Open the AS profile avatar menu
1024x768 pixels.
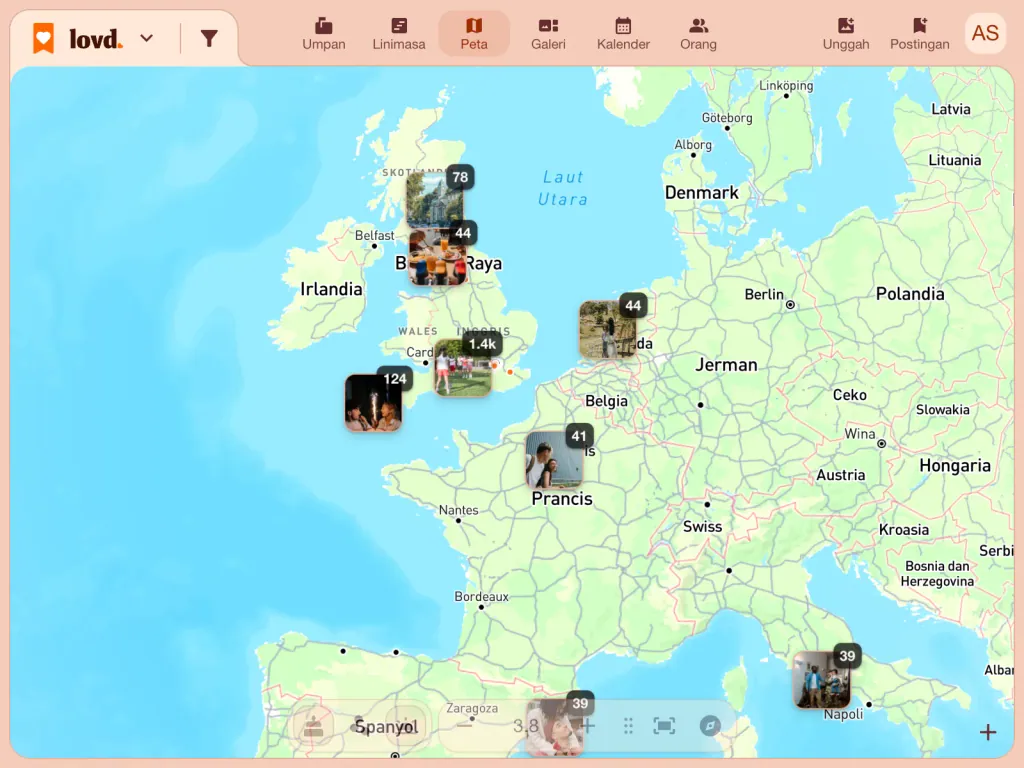point(985,33)
